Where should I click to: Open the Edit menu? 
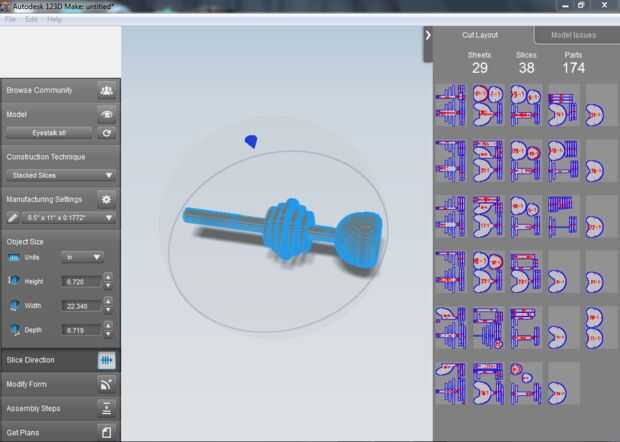pos(31,19)
